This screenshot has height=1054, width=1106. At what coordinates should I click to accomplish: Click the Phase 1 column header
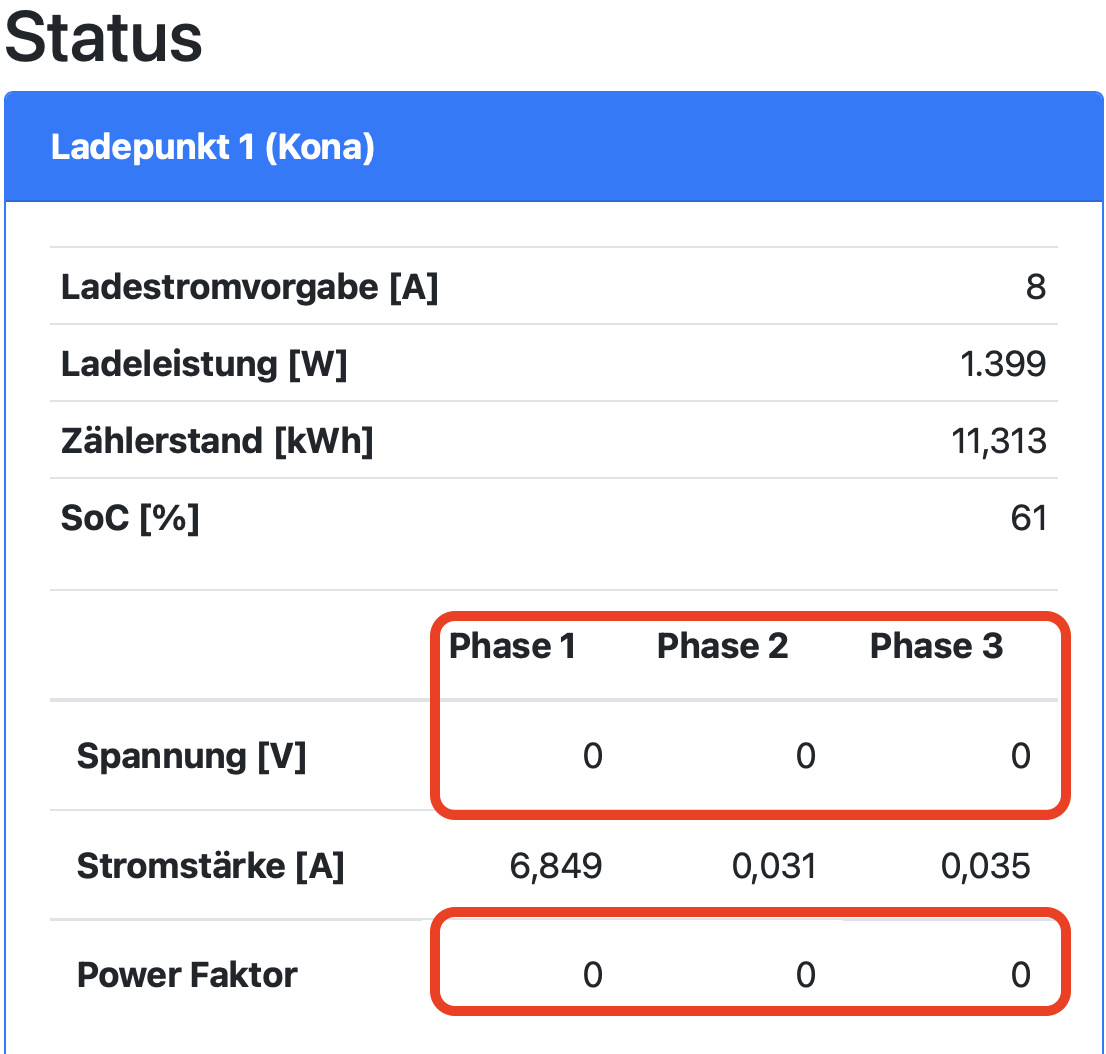[512, 646]
